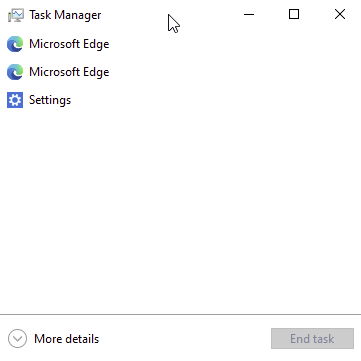Image resolution: width=361 pixels, height=361 pixels.
Task: Click blank footer between More details and End task
Action: point(185,339)
